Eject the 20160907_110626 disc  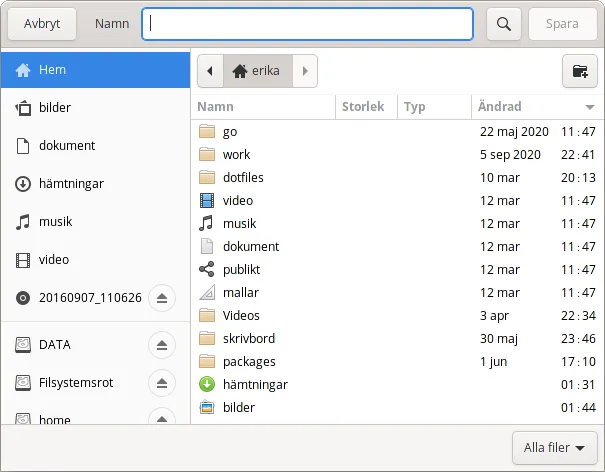[162, 298]
